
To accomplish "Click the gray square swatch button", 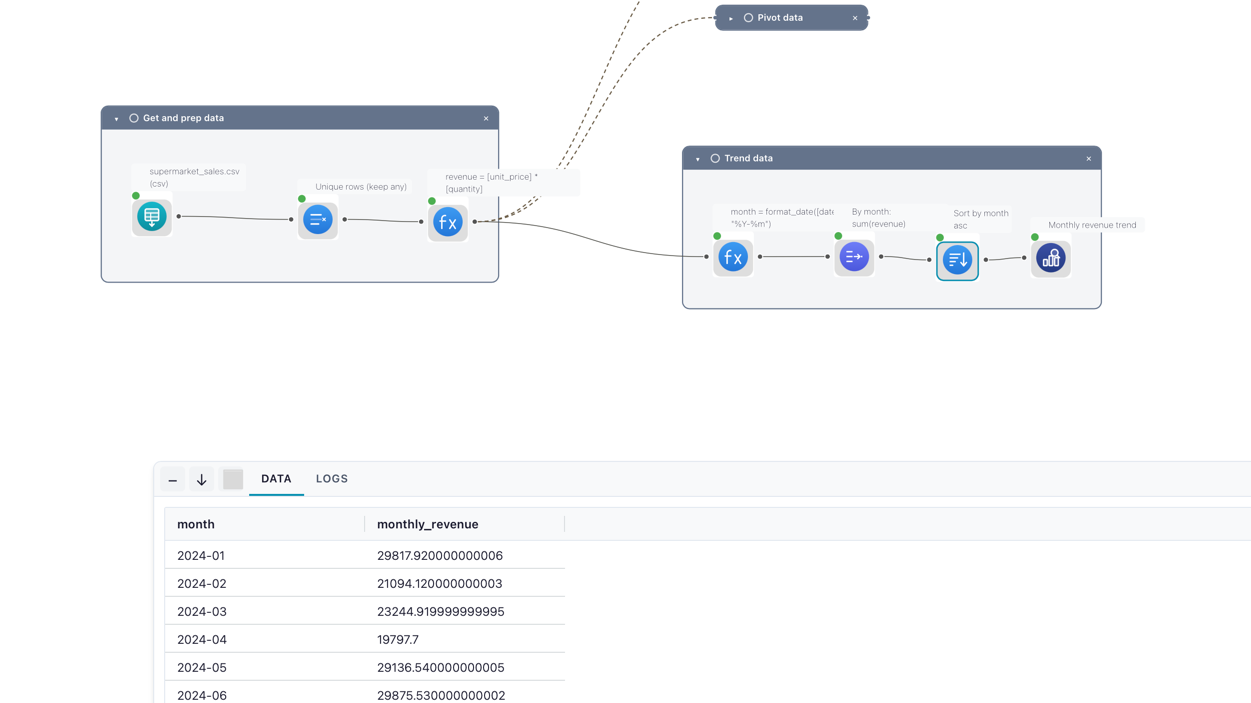I will (x=233, y=479).
